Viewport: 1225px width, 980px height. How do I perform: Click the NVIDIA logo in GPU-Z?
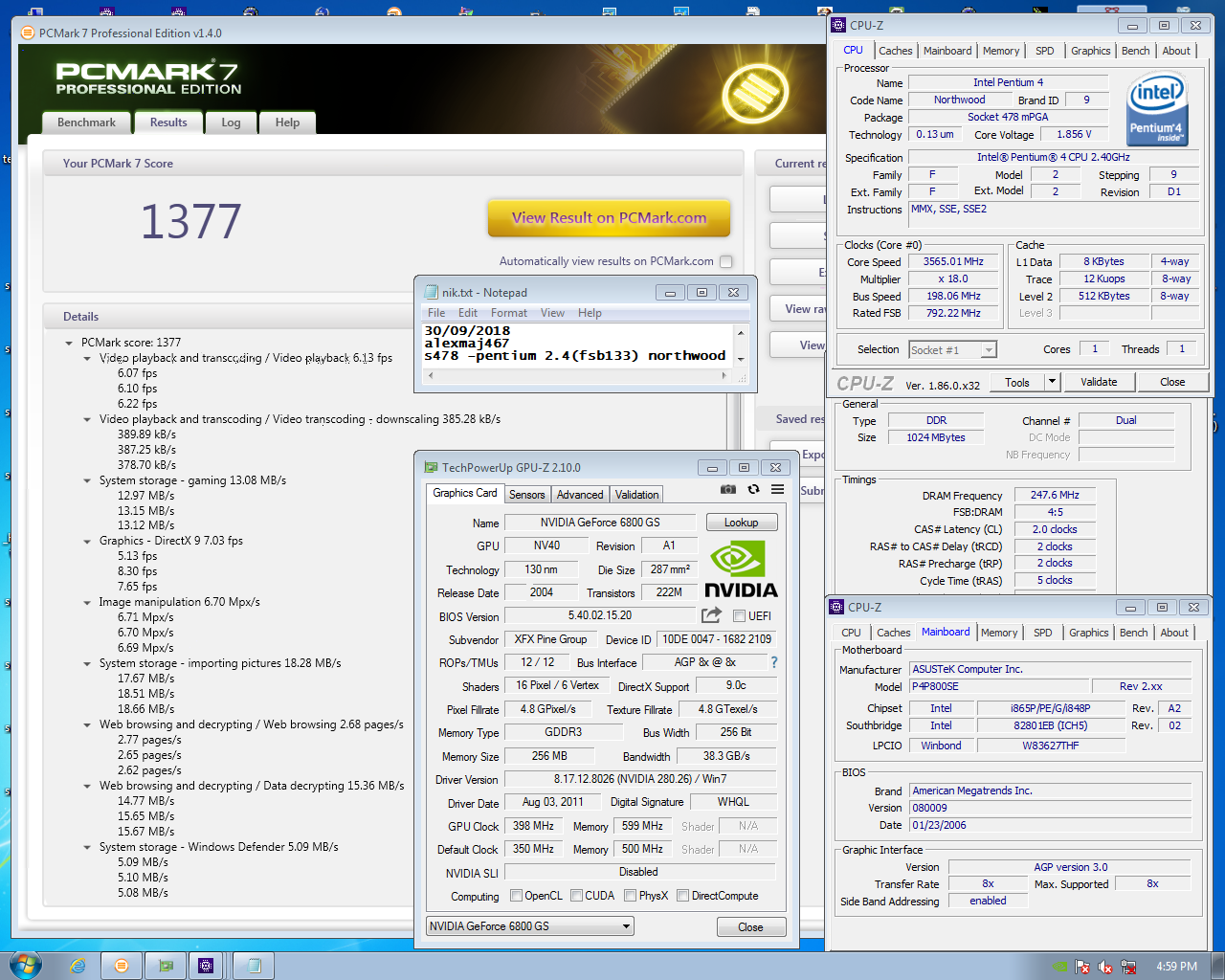tap(741, 569)
